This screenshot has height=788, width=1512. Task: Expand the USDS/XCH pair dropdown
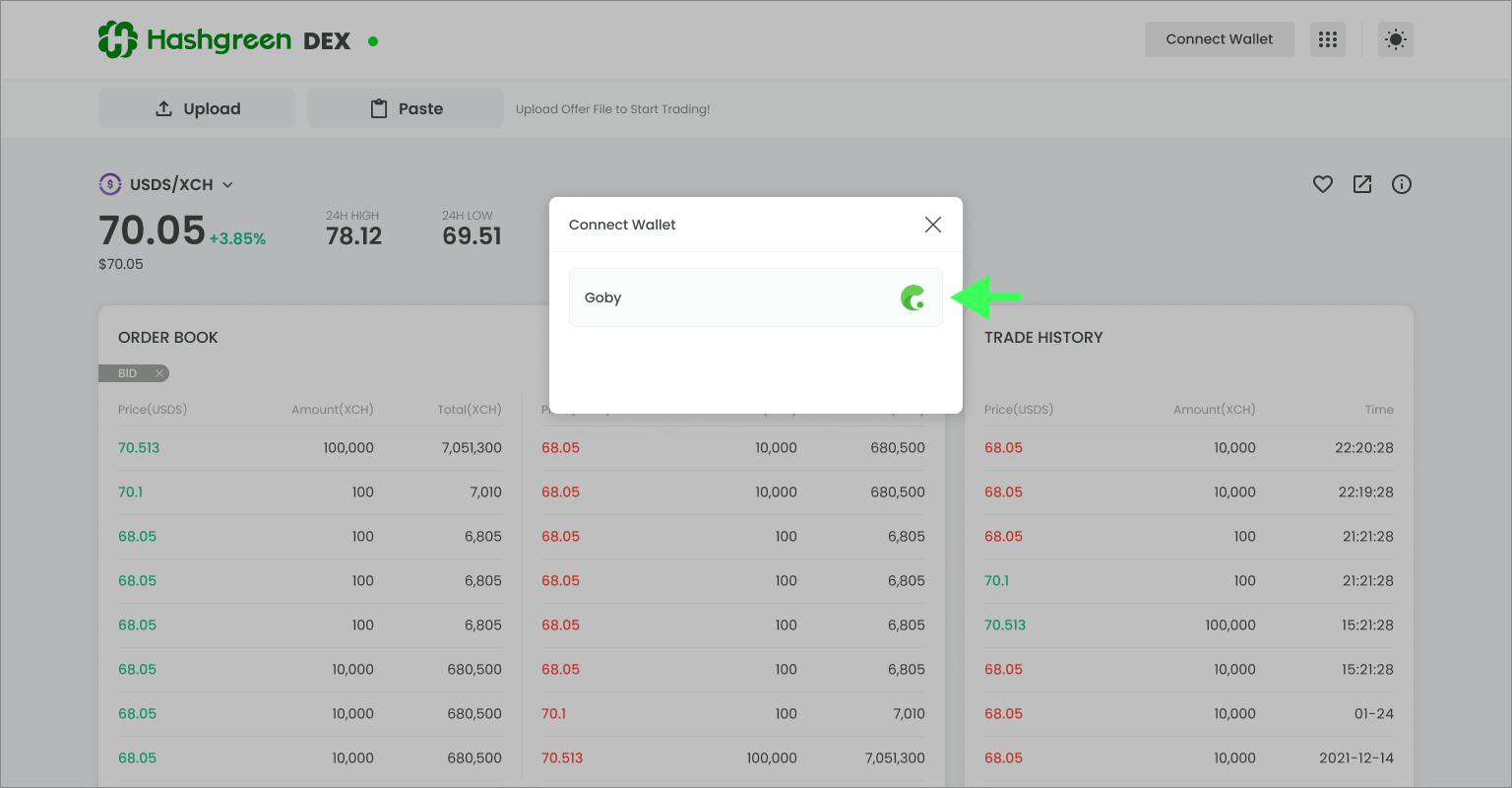pos(227,185)
